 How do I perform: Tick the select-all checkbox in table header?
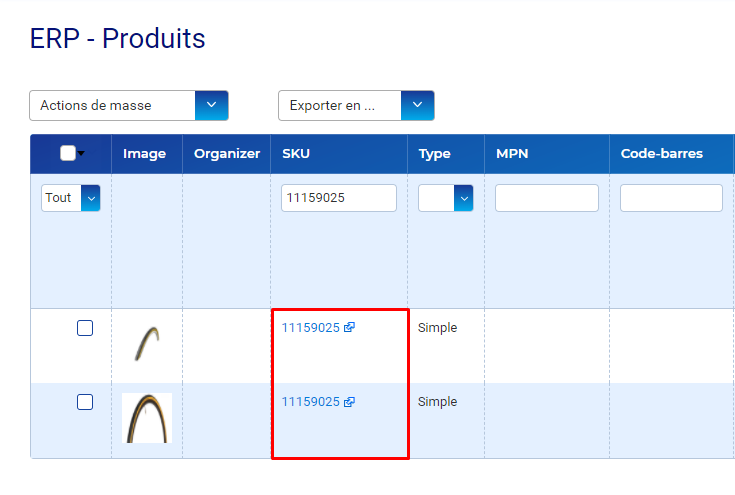68,153
